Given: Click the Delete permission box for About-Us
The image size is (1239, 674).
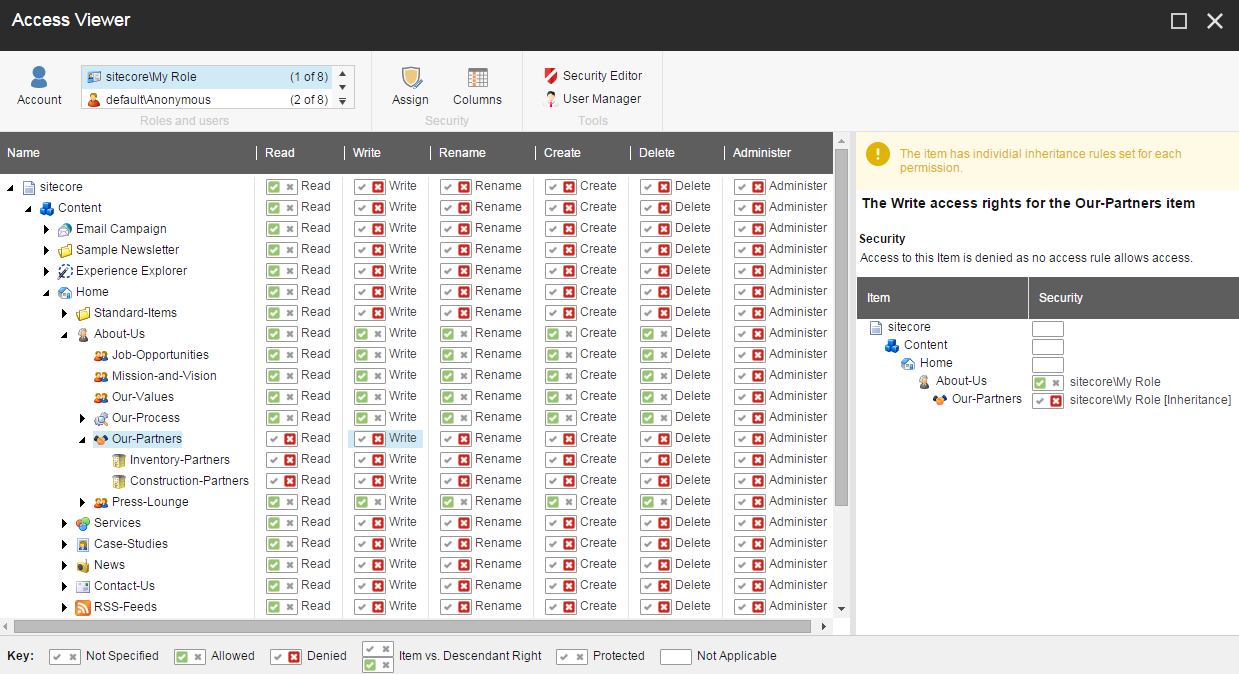Looking at the screenshot, I should 656,334.
